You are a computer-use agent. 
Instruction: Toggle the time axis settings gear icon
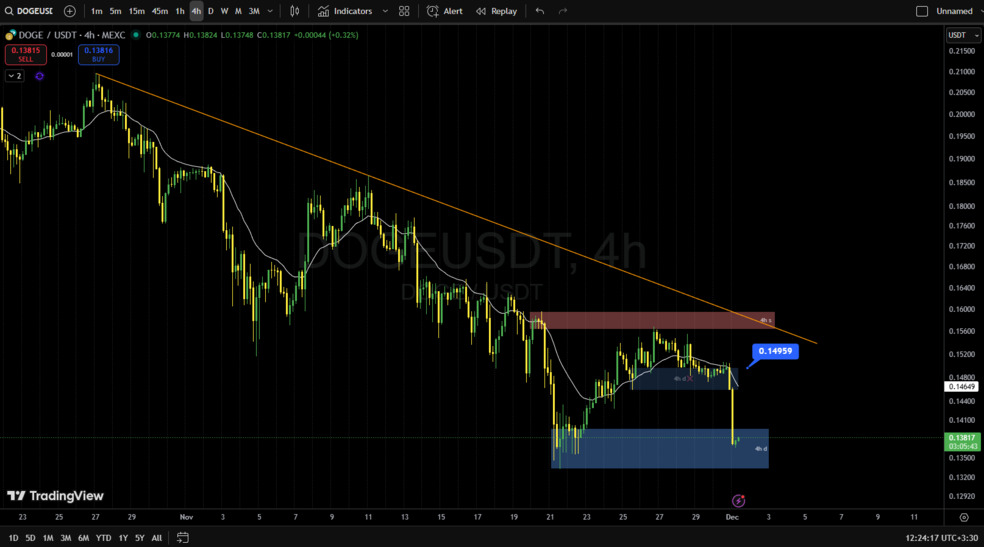click(x=964, y=517)
